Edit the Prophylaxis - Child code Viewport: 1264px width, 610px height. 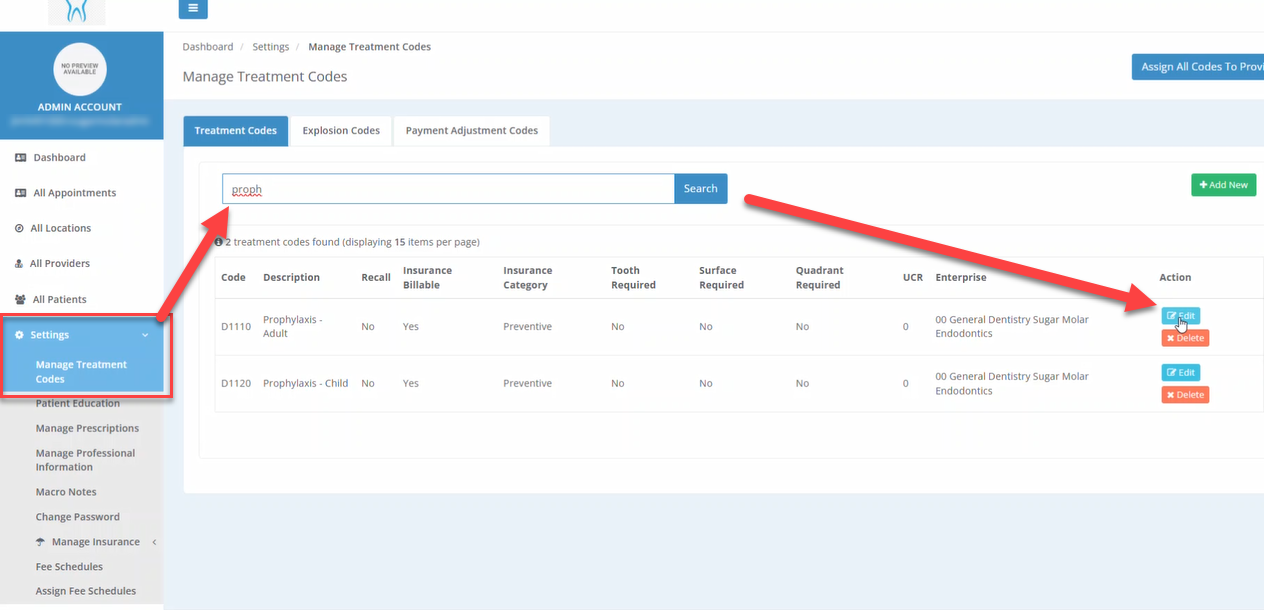tap(1180, 373)
